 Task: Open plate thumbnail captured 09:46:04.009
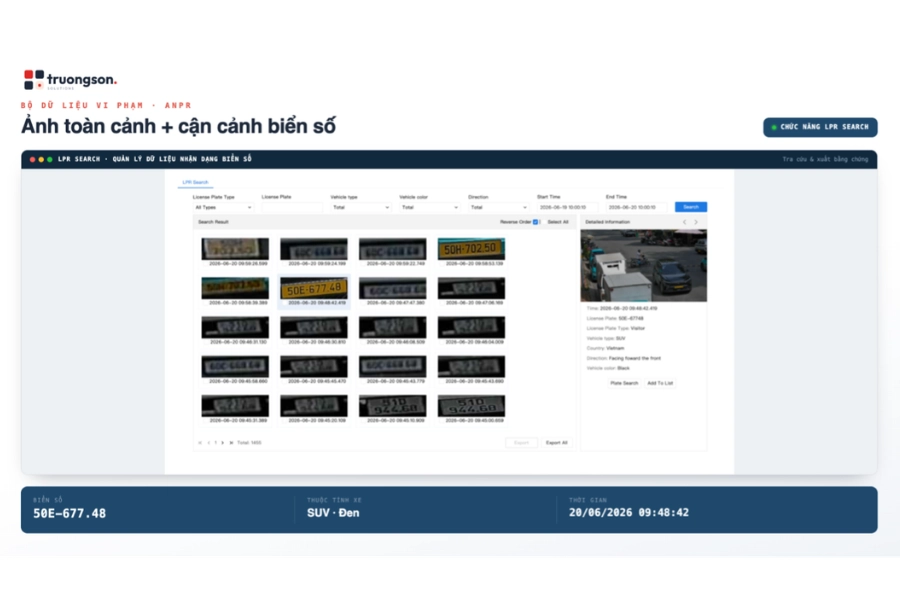point(471,327)
